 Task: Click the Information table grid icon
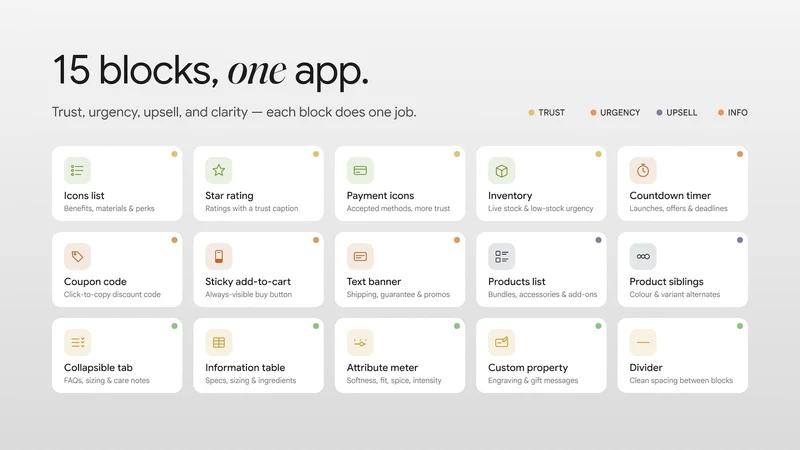[x=219, y=342]
